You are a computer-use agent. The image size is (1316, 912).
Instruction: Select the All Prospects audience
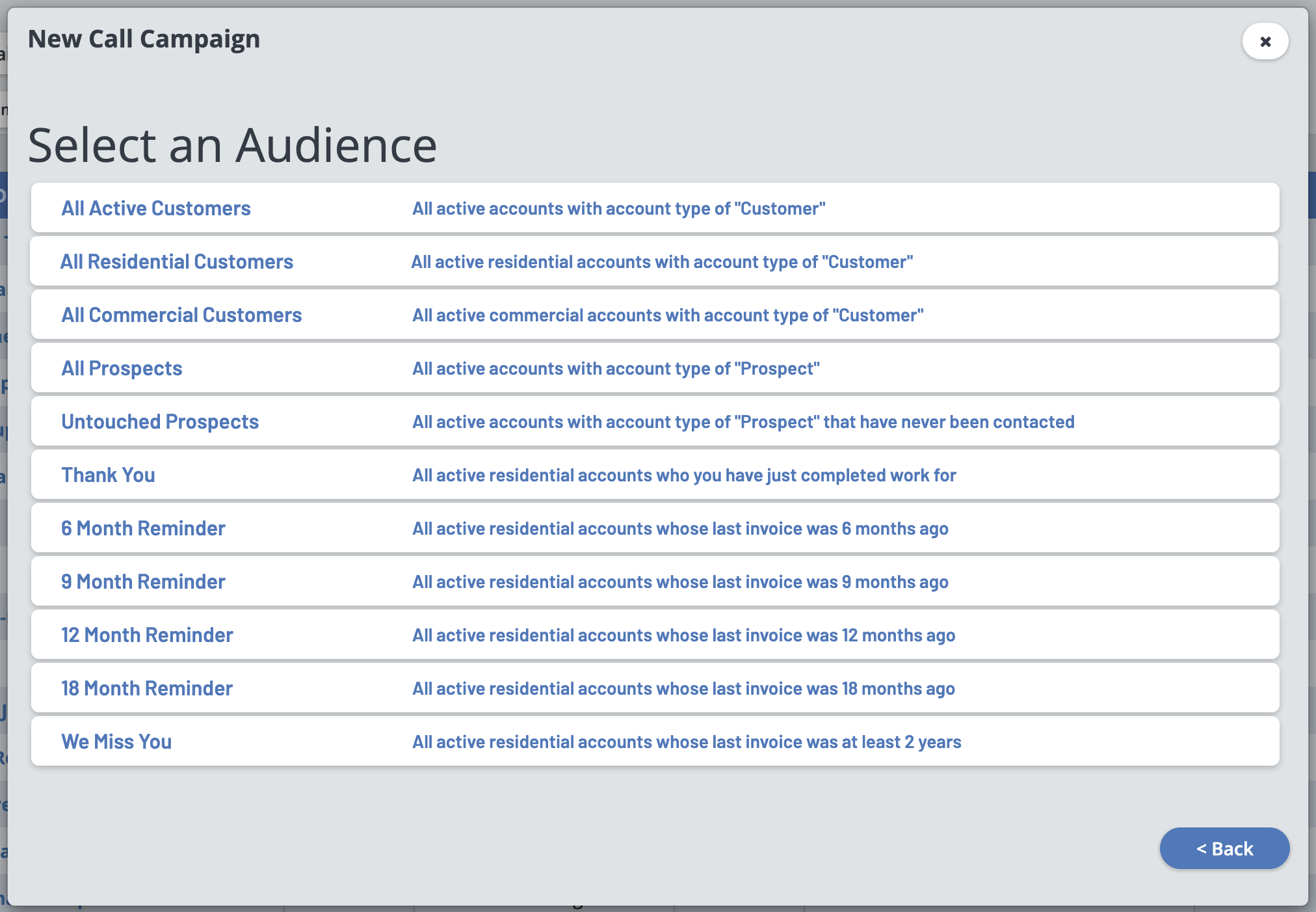[x=122, y=368]
